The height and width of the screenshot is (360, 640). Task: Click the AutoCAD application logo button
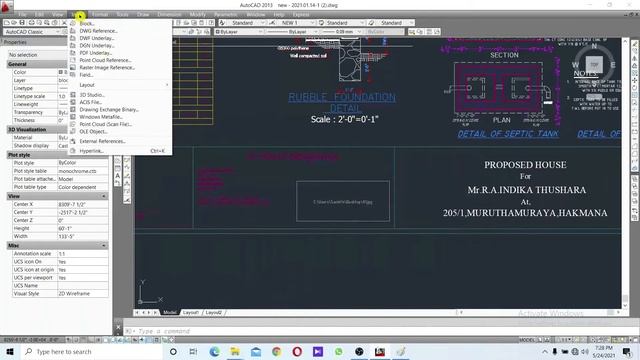(6, 6)
